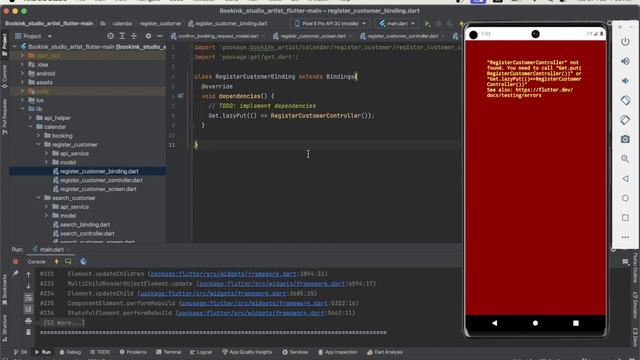Tap Android back button on device screen
The width and height of the screenshot is (640, 360).
[x=495, y=323]
